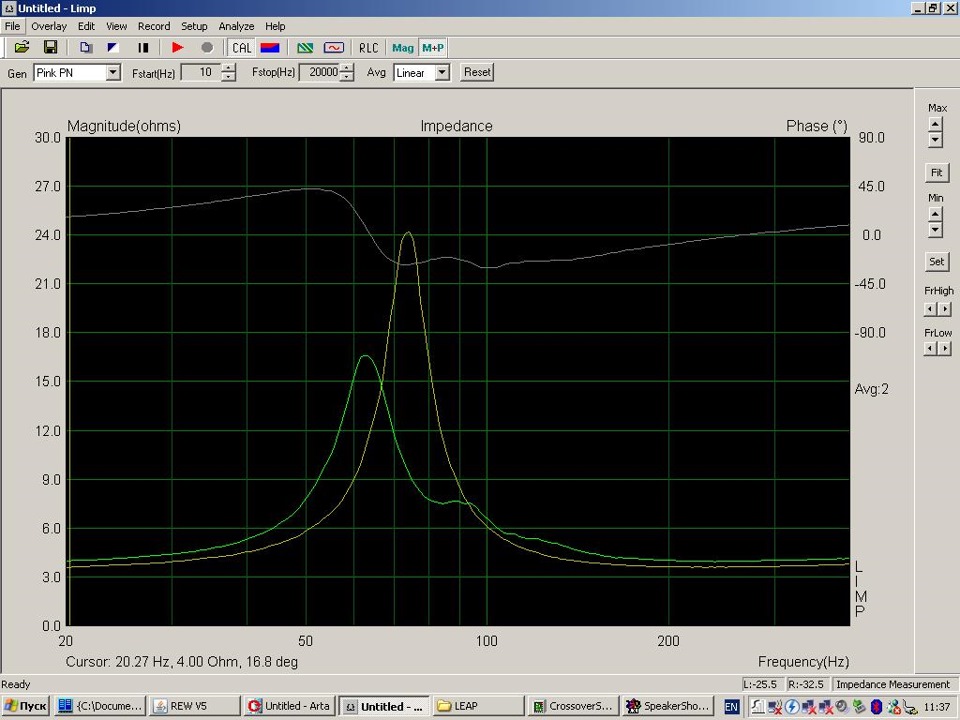Switch to REW V5 in taskbar
Image resolution: width=960 pixels, height=720 pixels.
pyautogui.click(x=196, y=706)
